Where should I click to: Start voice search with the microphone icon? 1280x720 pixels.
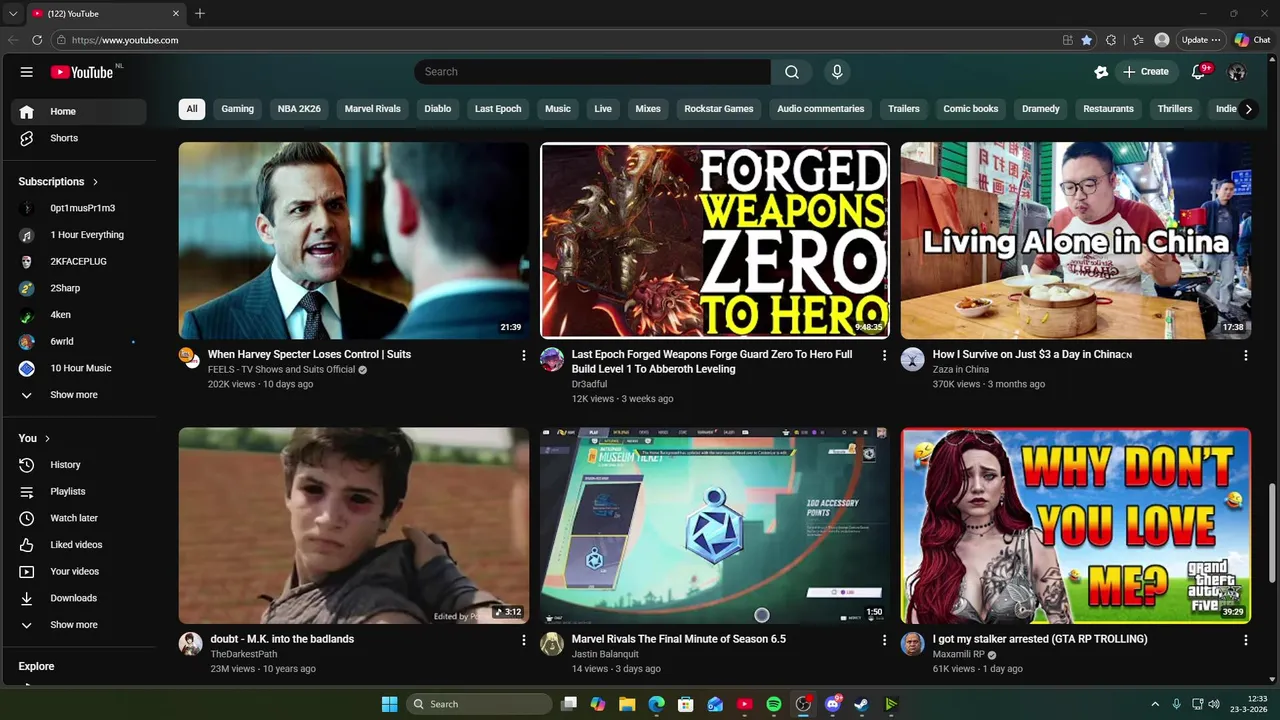837,72
